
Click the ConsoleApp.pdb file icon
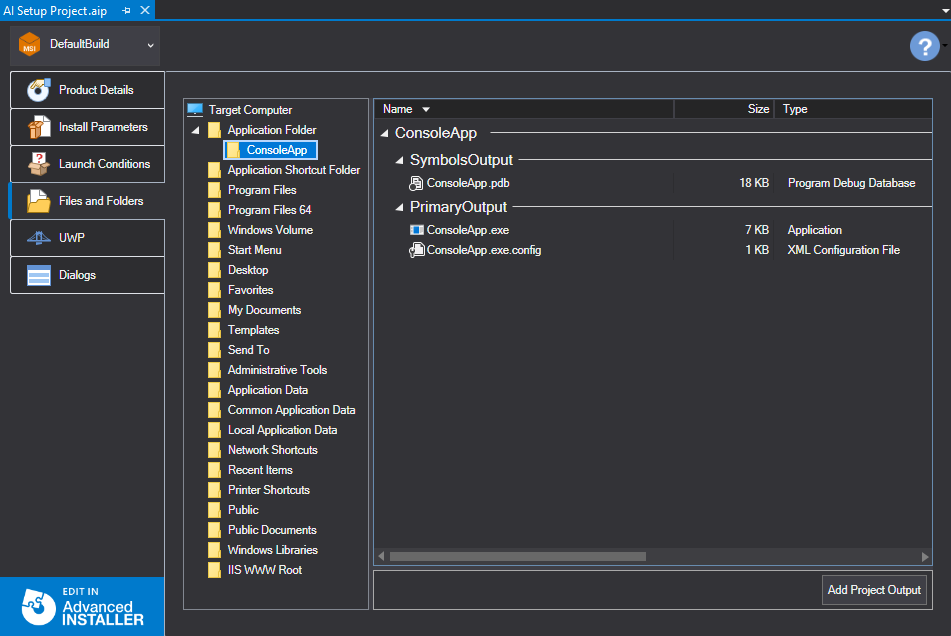pyautogui.click(x=417, y=183)
